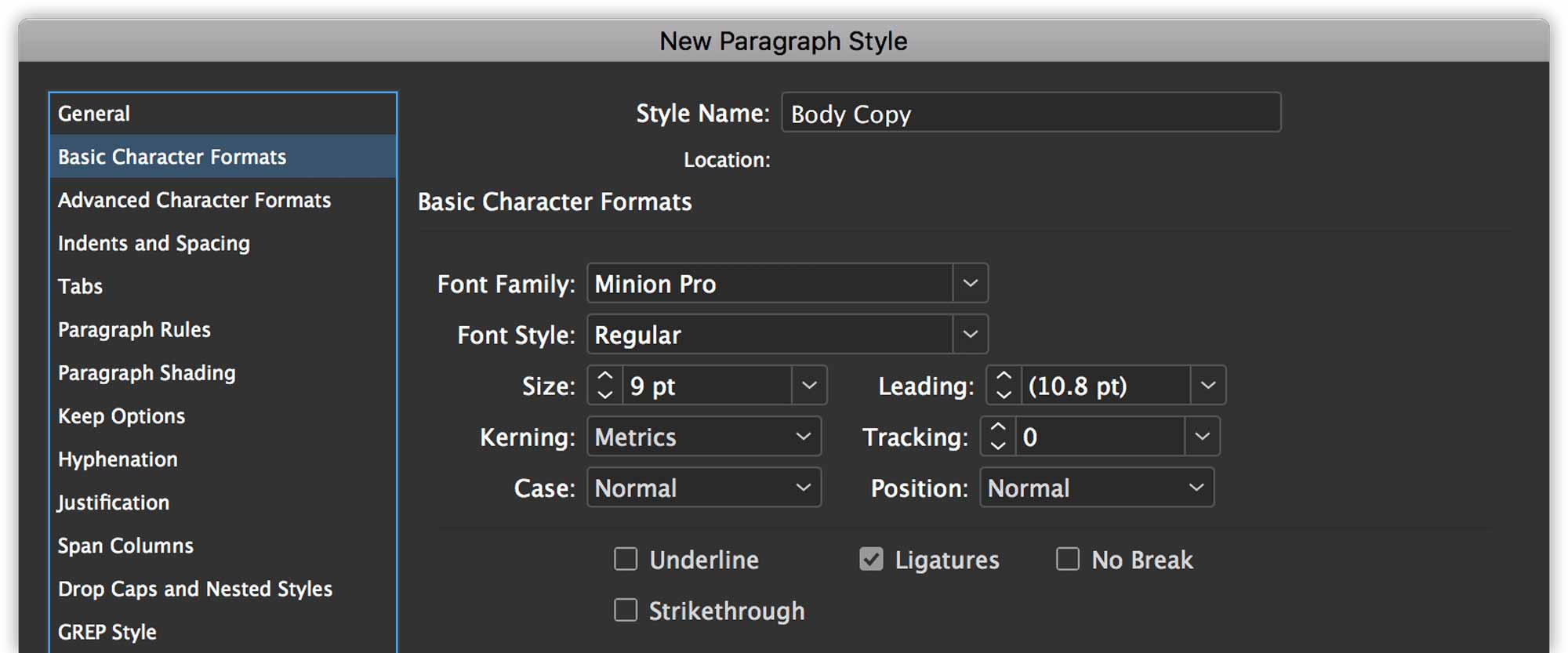Increase Tracking value with up arrow
The image size is (1568, 653).
pyautogui.click(x=997, y=428)
